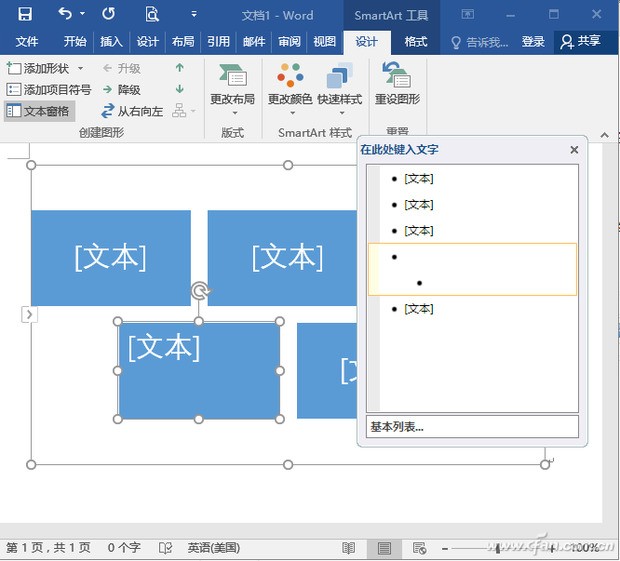620x561 pixels.
Task: Click the Demote (降级) arrow
Action: point(109,90)
